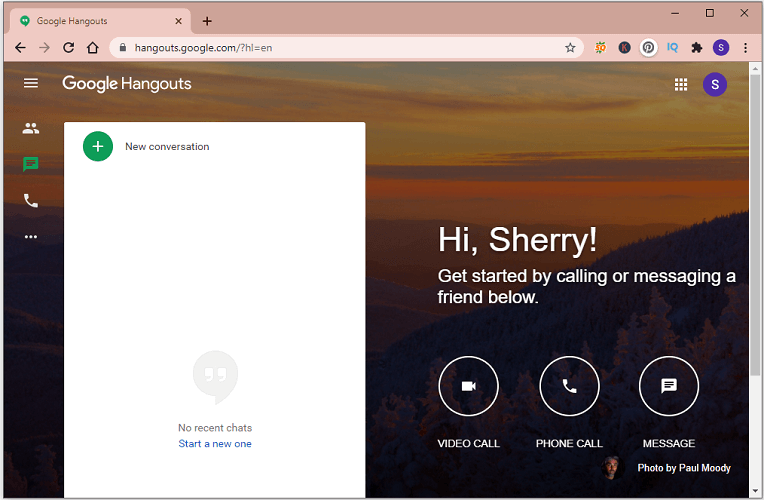
Task: Click the scrollbar down arrow
Action: pos(755,491)
